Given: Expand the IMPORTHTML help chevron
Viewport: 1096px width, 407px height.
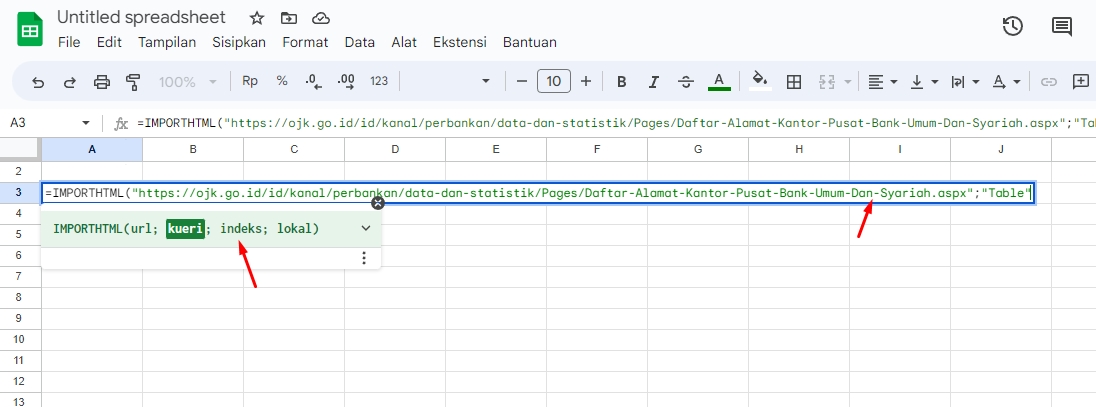Looking at the screenshot, I should tap(366, 228).
